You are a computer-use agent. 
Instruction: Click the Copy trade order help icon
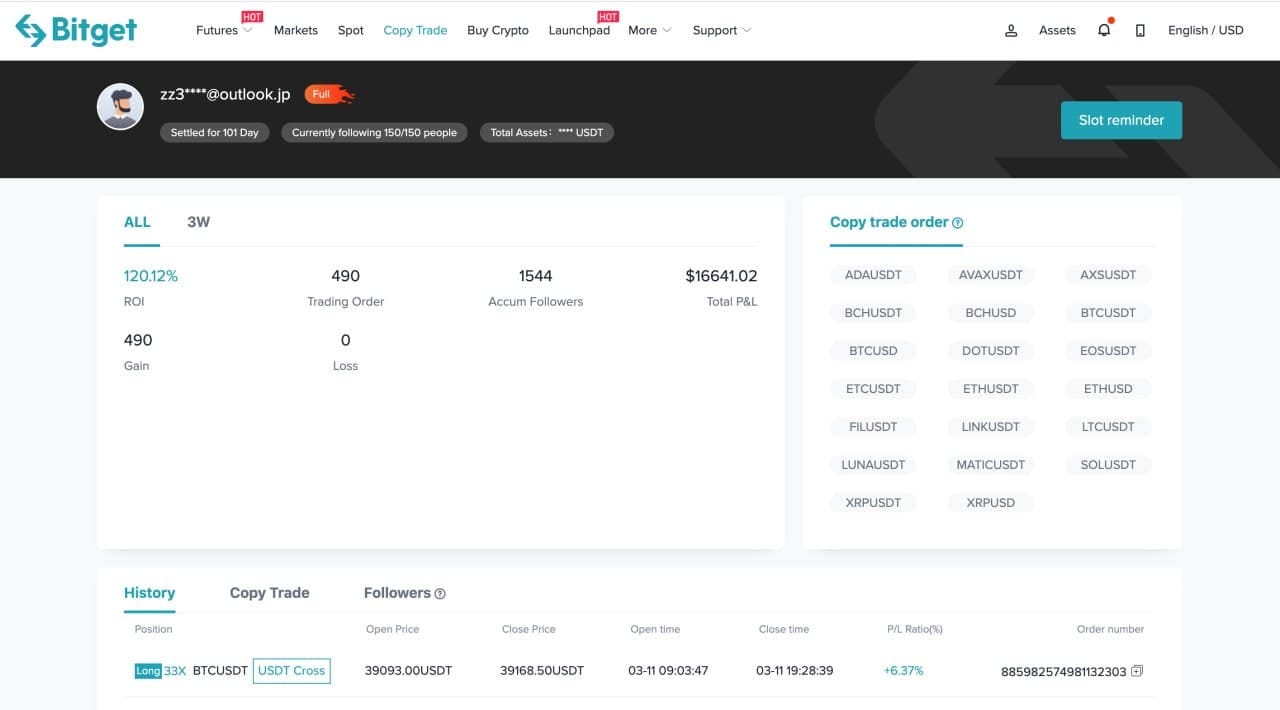click(958, 223)
